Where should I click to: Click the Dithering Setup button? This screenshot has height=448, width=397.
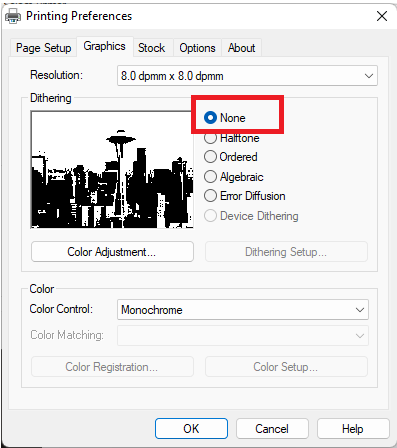pos(286,252)
